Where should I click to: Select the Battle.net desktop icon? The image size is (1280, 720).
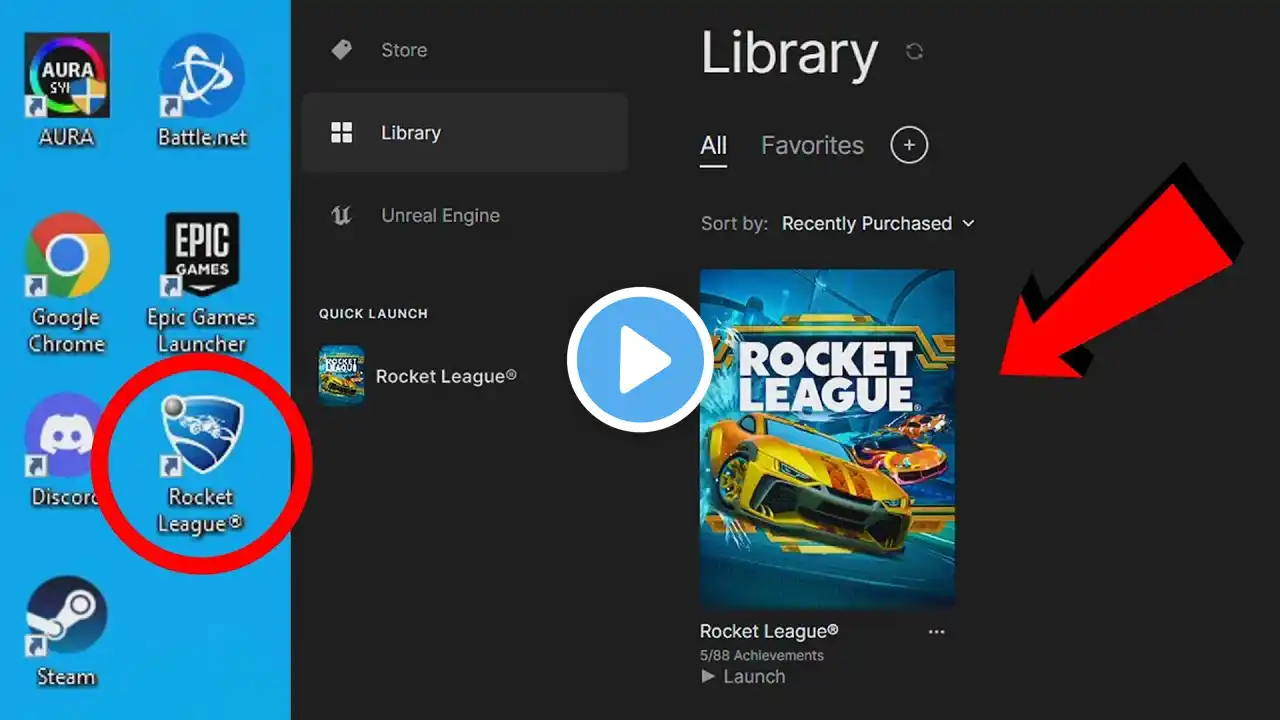tap(202, 90)
